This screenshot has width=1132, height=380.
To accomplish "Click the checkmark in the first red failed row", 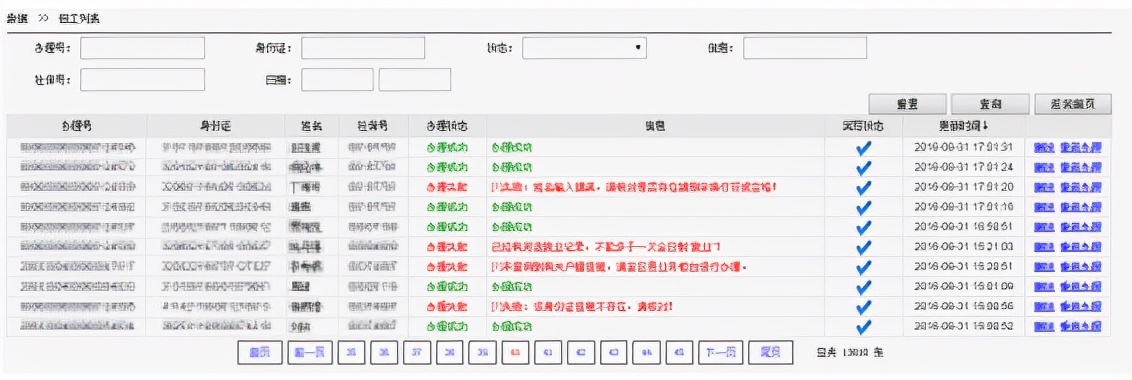I will point(863,187).
